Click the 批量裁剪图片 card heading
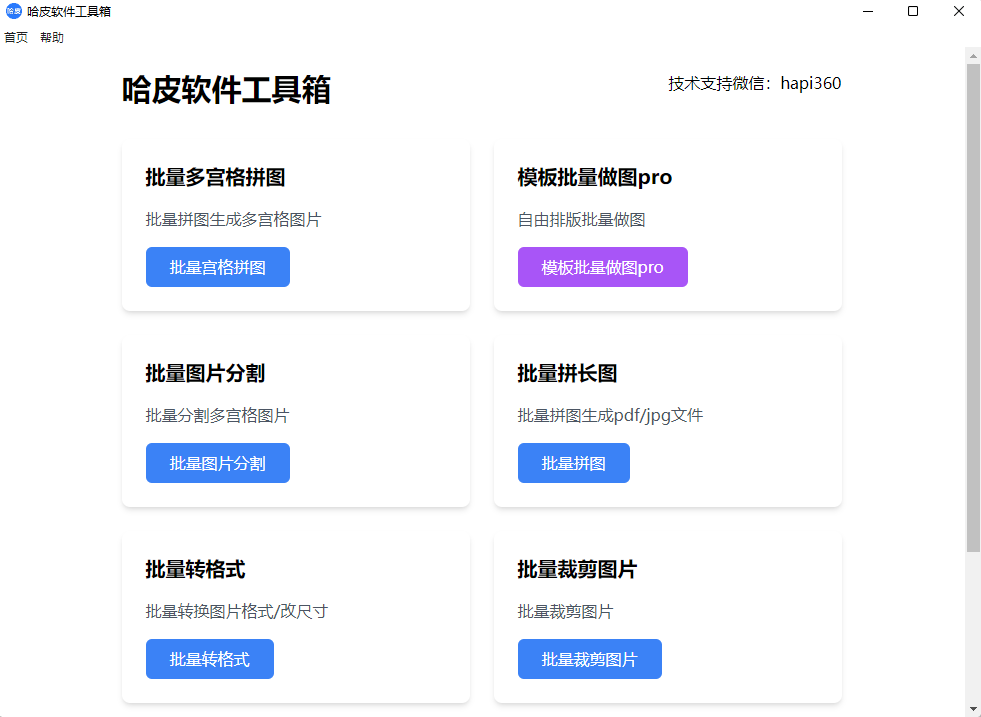The image size is (981, 717). 577,569
